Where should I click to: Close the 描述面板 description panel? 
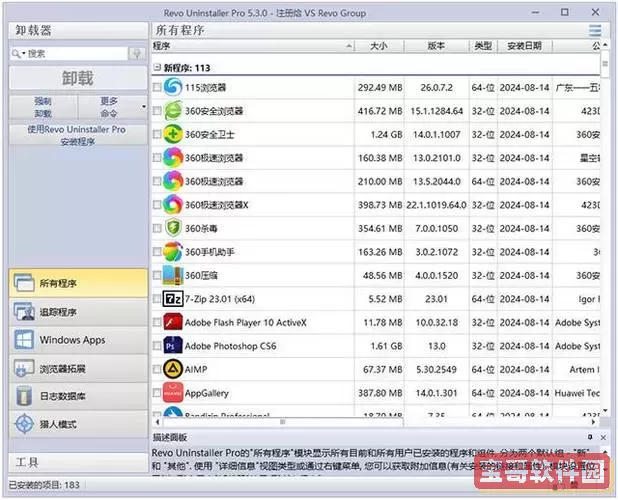pyautogui.click(x=603, y=437)
